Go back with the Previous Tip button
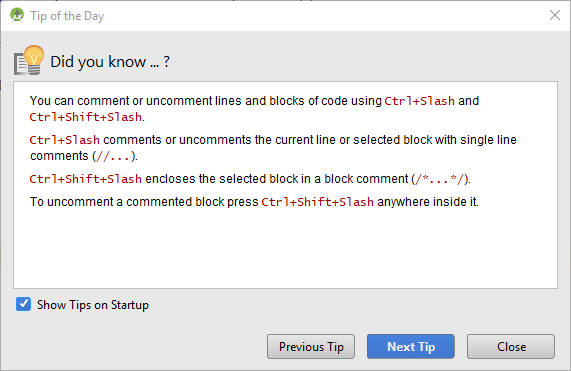The height and width of the screenshot is (371, 571). (311, 347)
